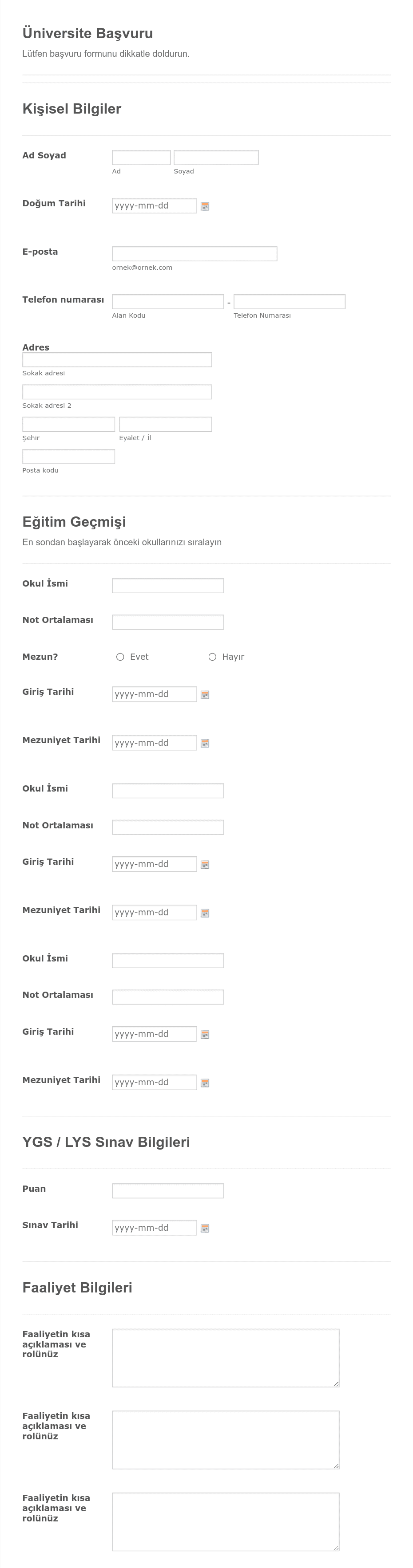Open the third Mezuniyet Tarihi calendar icon
Viewport: 413px width, 1568px height.
point(205,1082)
